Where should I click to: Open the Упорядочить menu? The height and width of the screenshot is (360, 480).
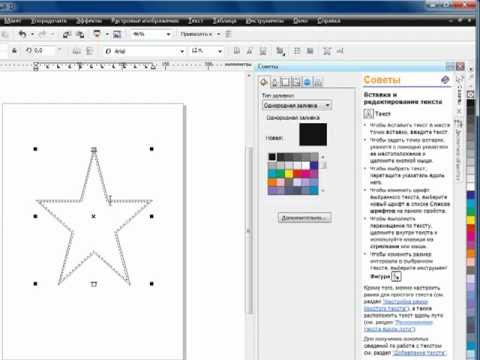click(x=49, y=21)
